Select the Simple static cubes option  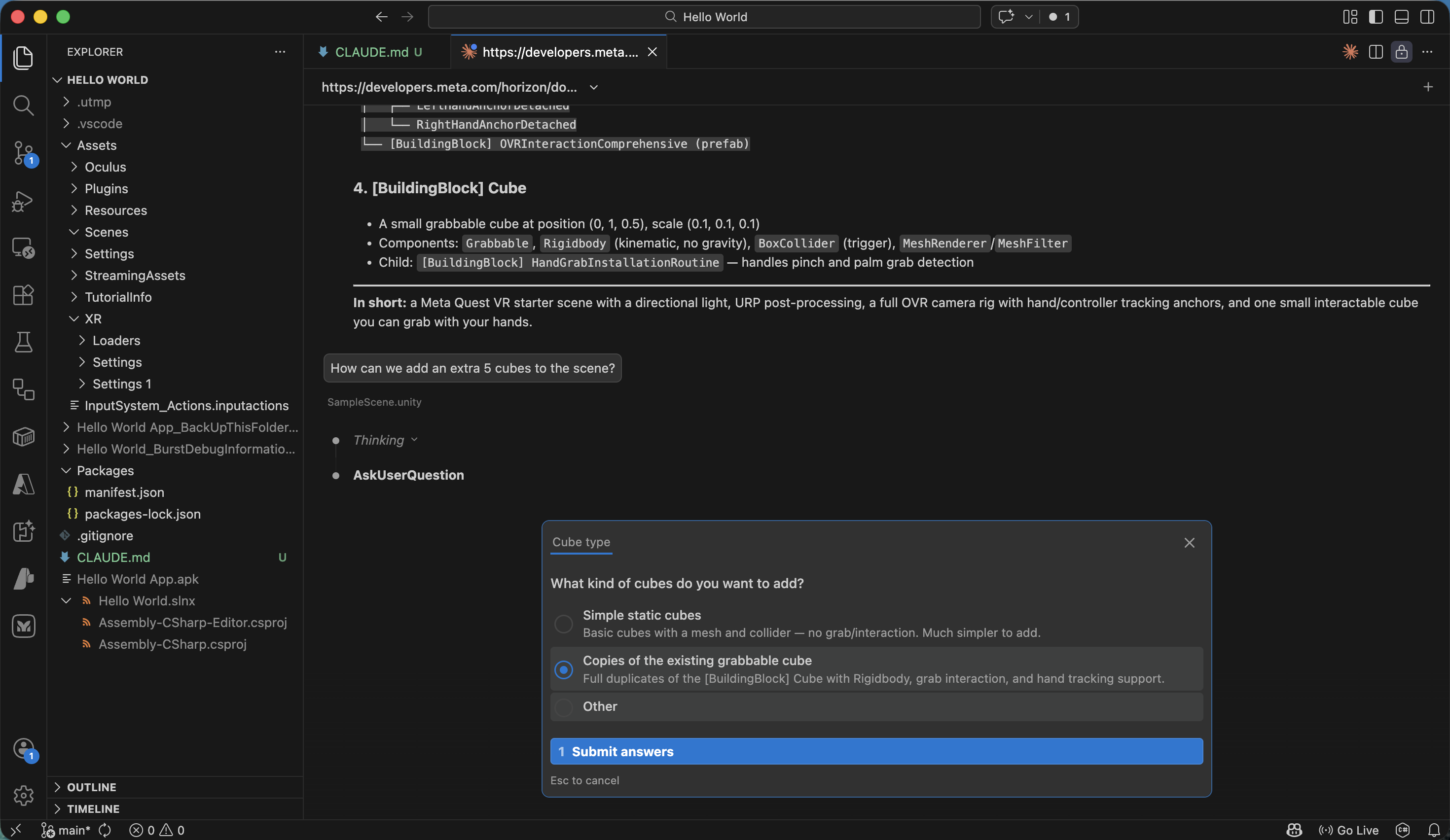tap(563, 624)
